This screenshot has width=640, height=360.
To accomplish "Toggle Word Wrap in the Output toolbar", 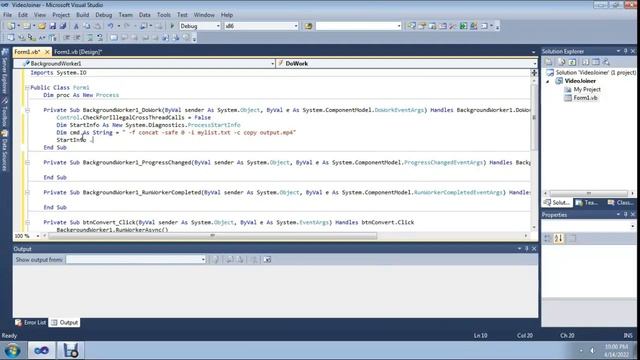I will pyautogui.click(x=267, y=260).
